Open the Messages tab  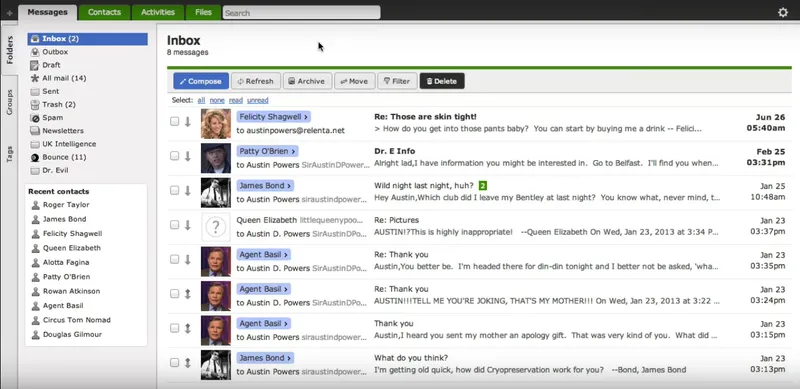click(47, 12)
